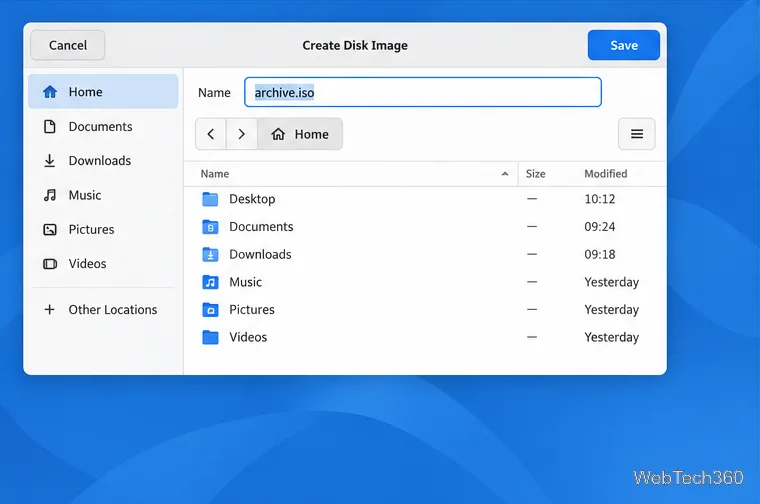760x504 pixels.
Task: Click Yesterday in the Music row
Action: [x=611, y=282]
